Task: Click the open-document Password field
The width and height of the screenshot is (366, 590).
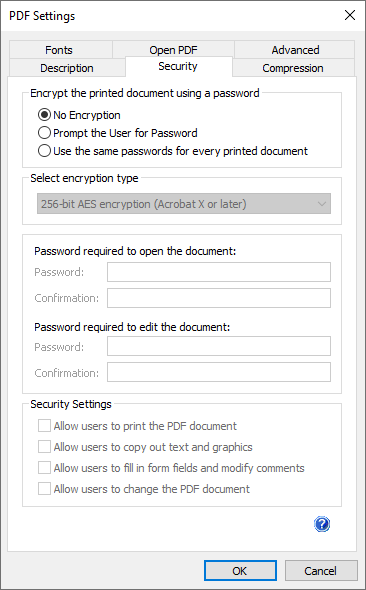Action: coord(219,272)
